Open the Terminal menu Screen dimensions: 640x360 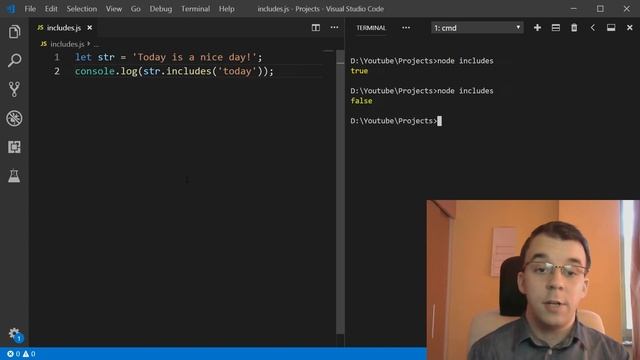[x=196, y=9]
